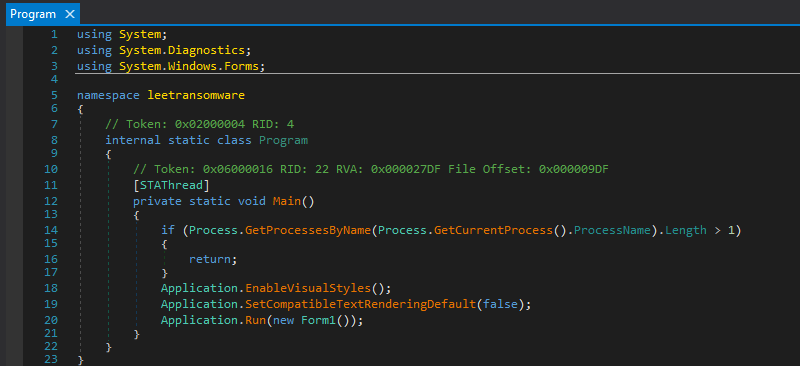Click the using System directive on line 1

(x=122, y=35)
